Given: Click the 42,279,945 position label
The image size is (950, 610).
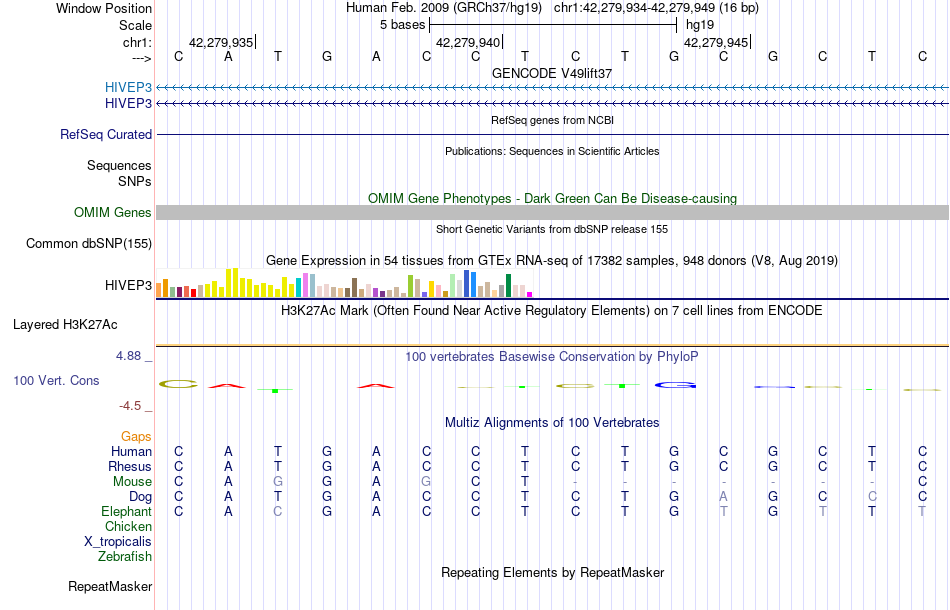Looking at the screenshot, I should pos(716,42).
